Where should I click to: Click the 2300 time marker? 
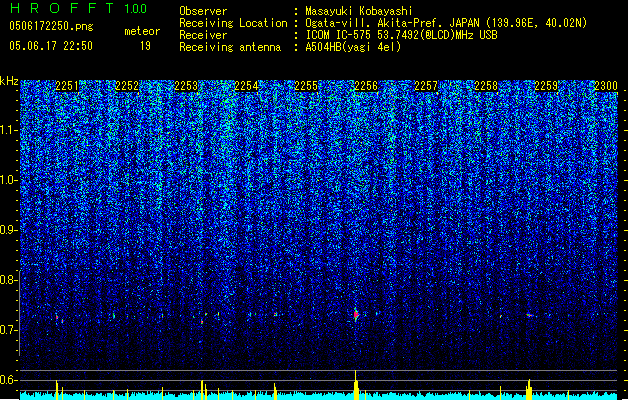606,86
